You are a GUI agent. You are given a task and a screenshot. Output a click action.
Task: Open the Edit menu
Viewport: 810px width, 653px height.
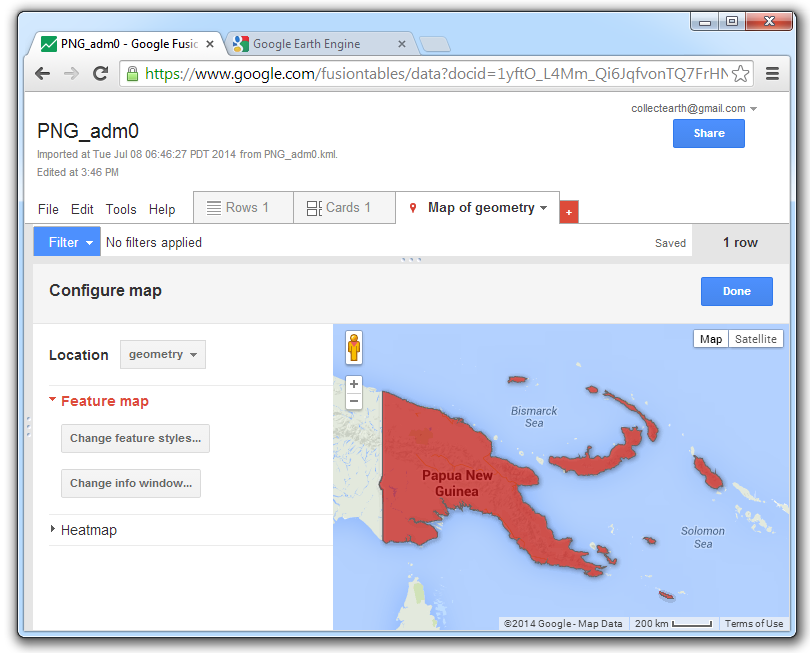[82, 209]
